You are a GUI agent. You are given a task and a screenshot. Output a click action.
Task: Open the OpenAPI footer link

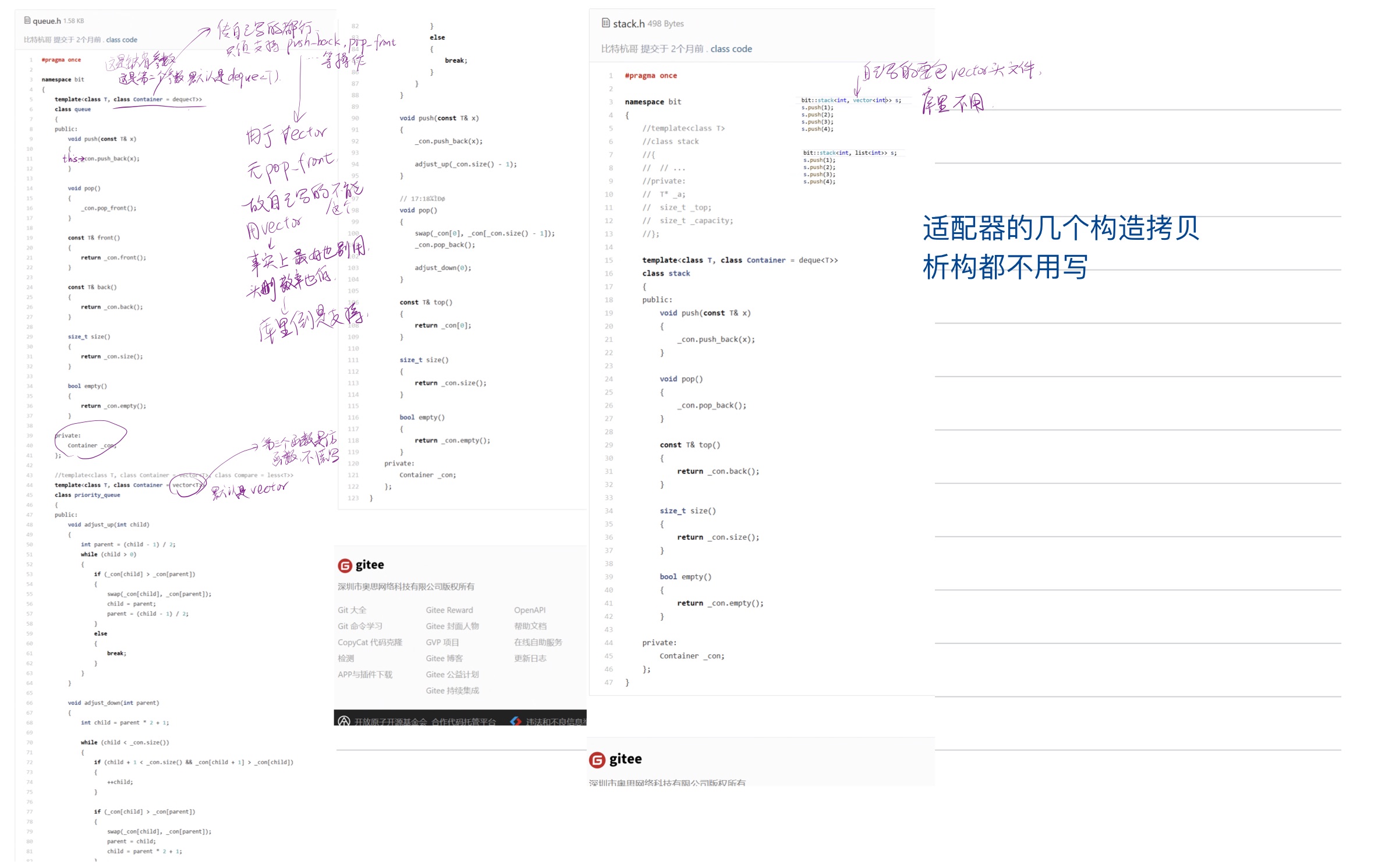point(529,610)
